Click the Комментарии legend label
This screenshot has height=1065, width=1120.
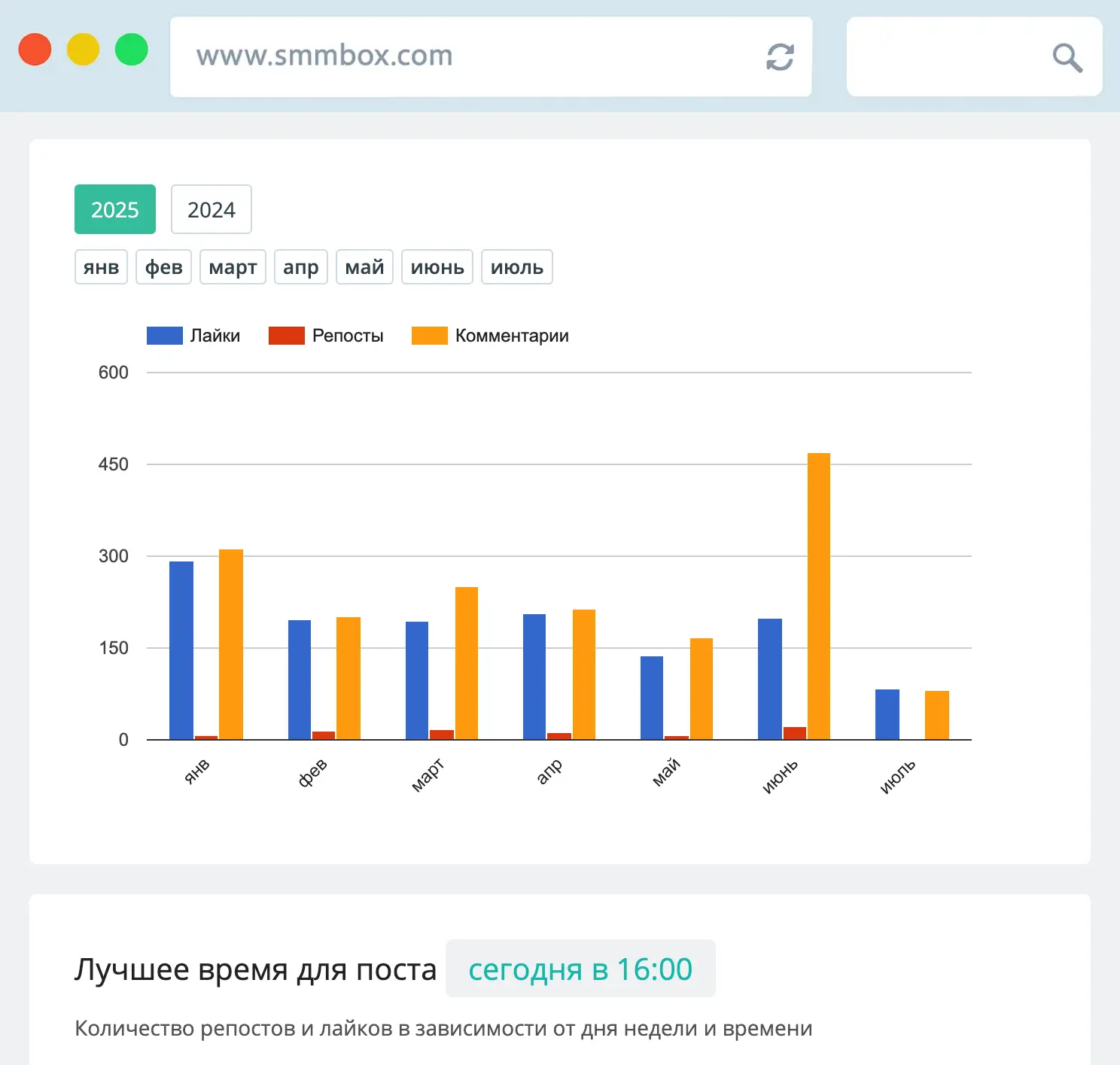[x=512, y=336]
